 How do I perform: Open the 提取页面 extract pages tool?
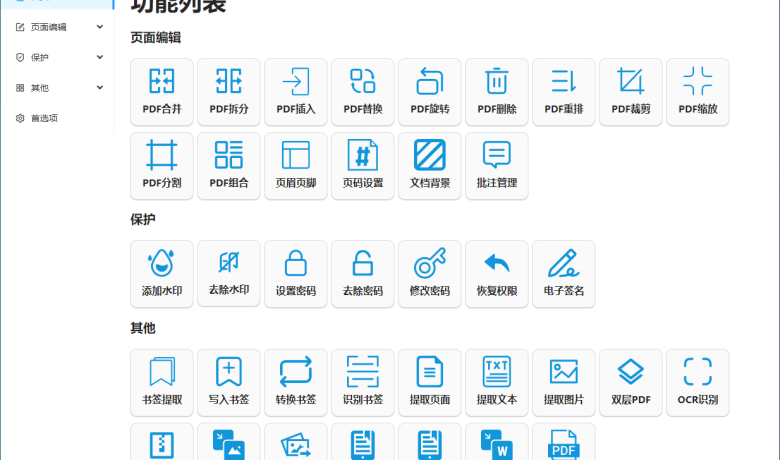[430, 382]
